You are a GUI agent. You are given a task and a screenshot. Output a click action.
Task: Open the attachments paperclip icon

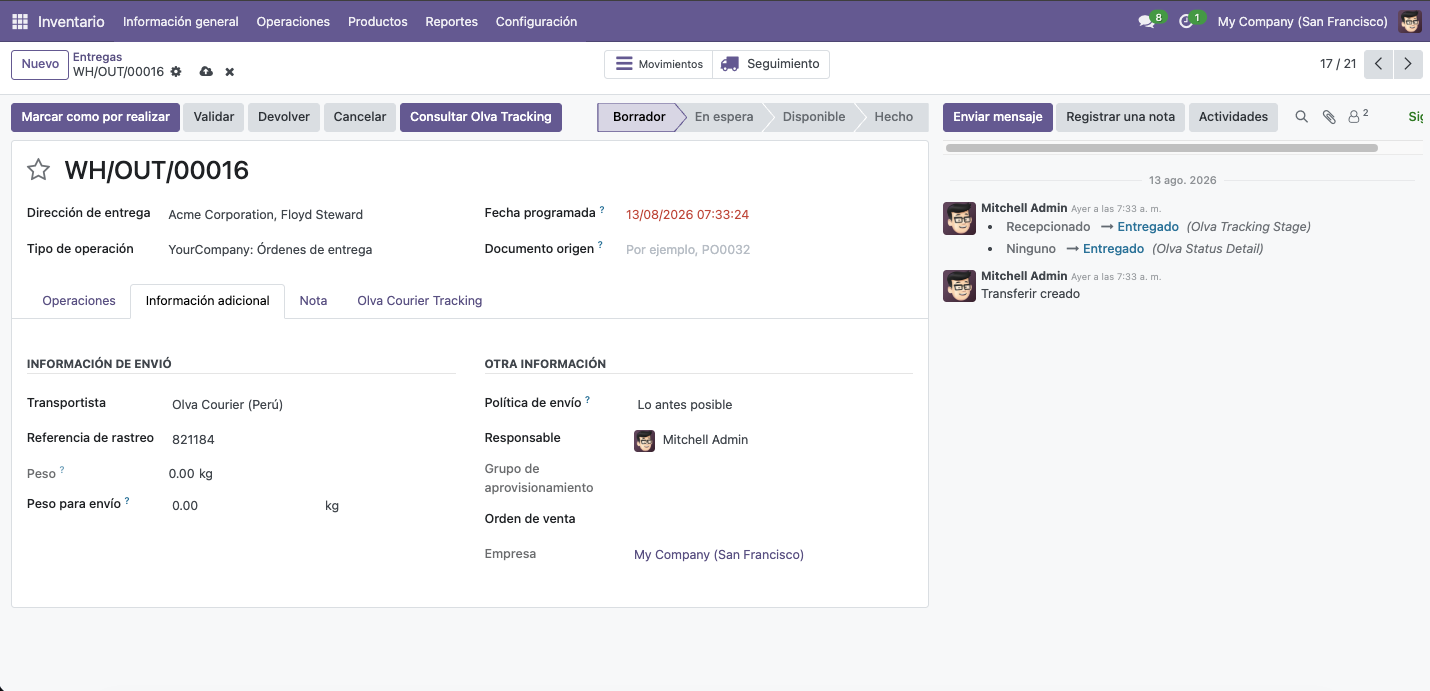click(x=1329, y=117)
